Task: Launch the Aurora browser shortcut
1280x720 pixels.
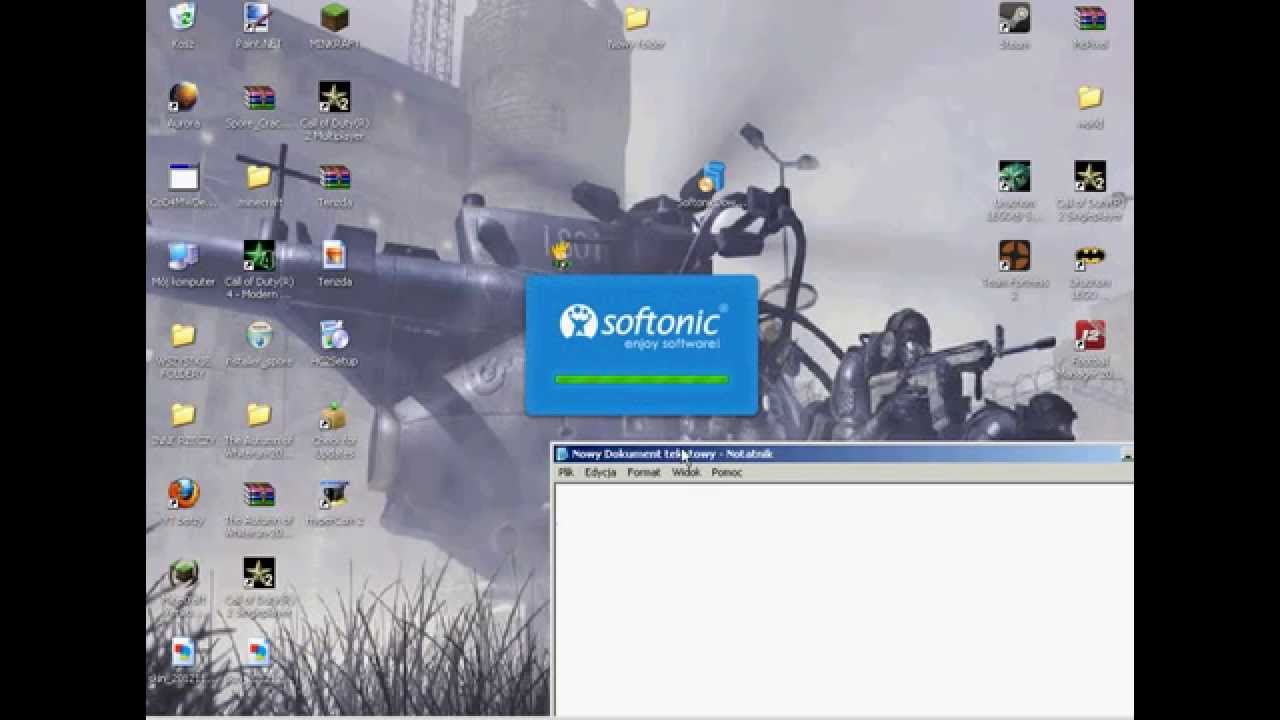Action: pos(183,97)
